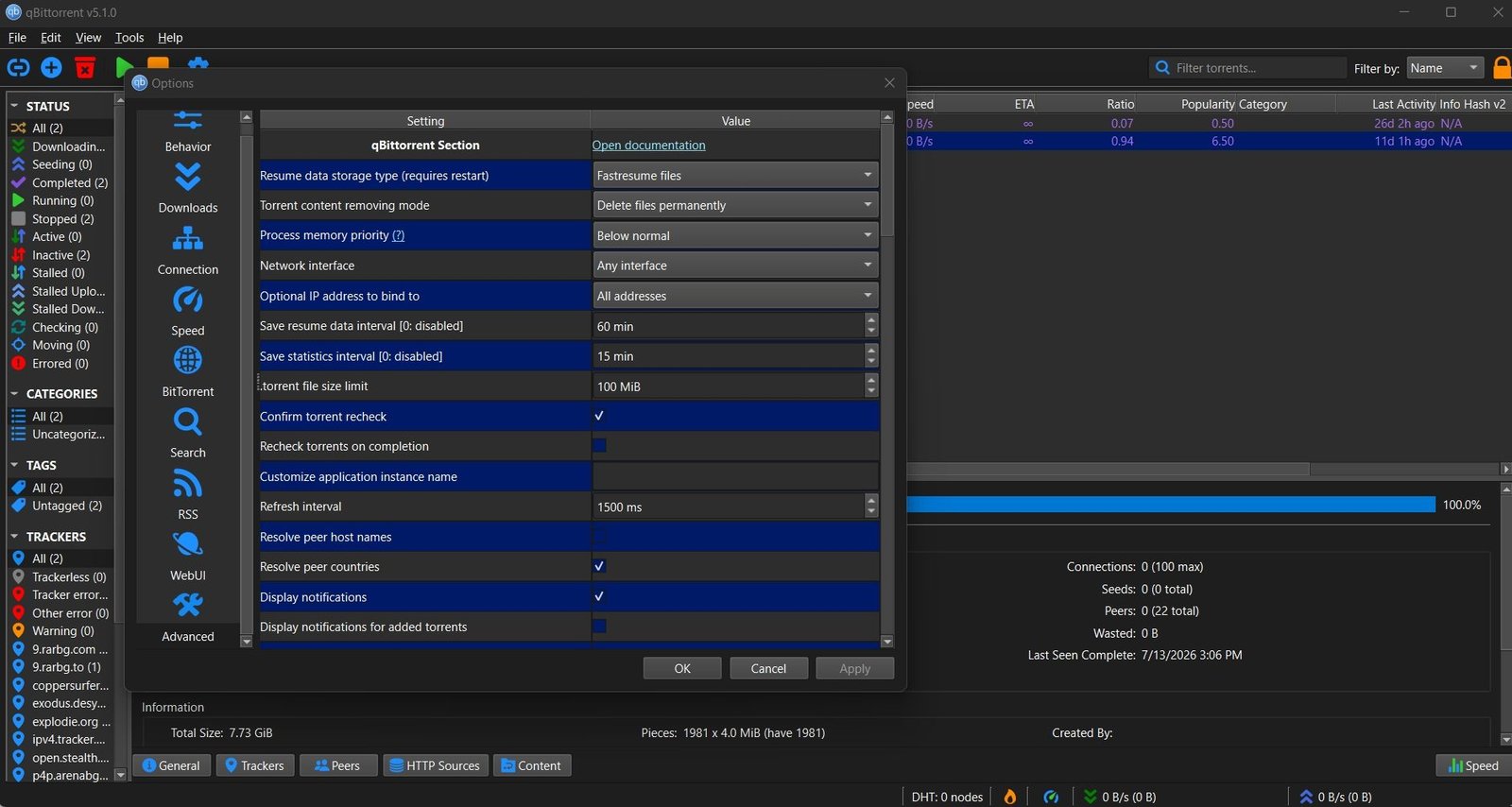Screen dimensions: 1512x807
Task: Click the Apply button
Action: [854, 668]
